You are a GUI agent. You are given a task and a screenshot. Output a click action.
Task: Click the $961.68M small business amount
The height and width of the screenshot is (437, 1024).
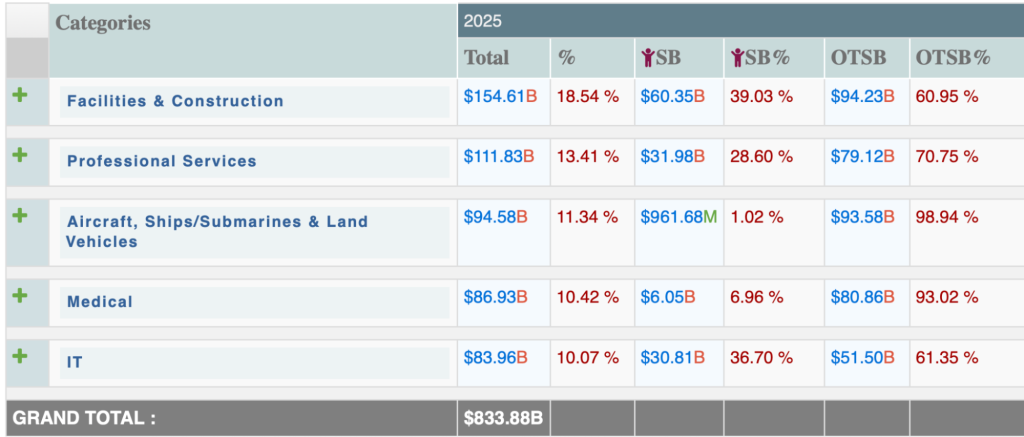[678, 217]
